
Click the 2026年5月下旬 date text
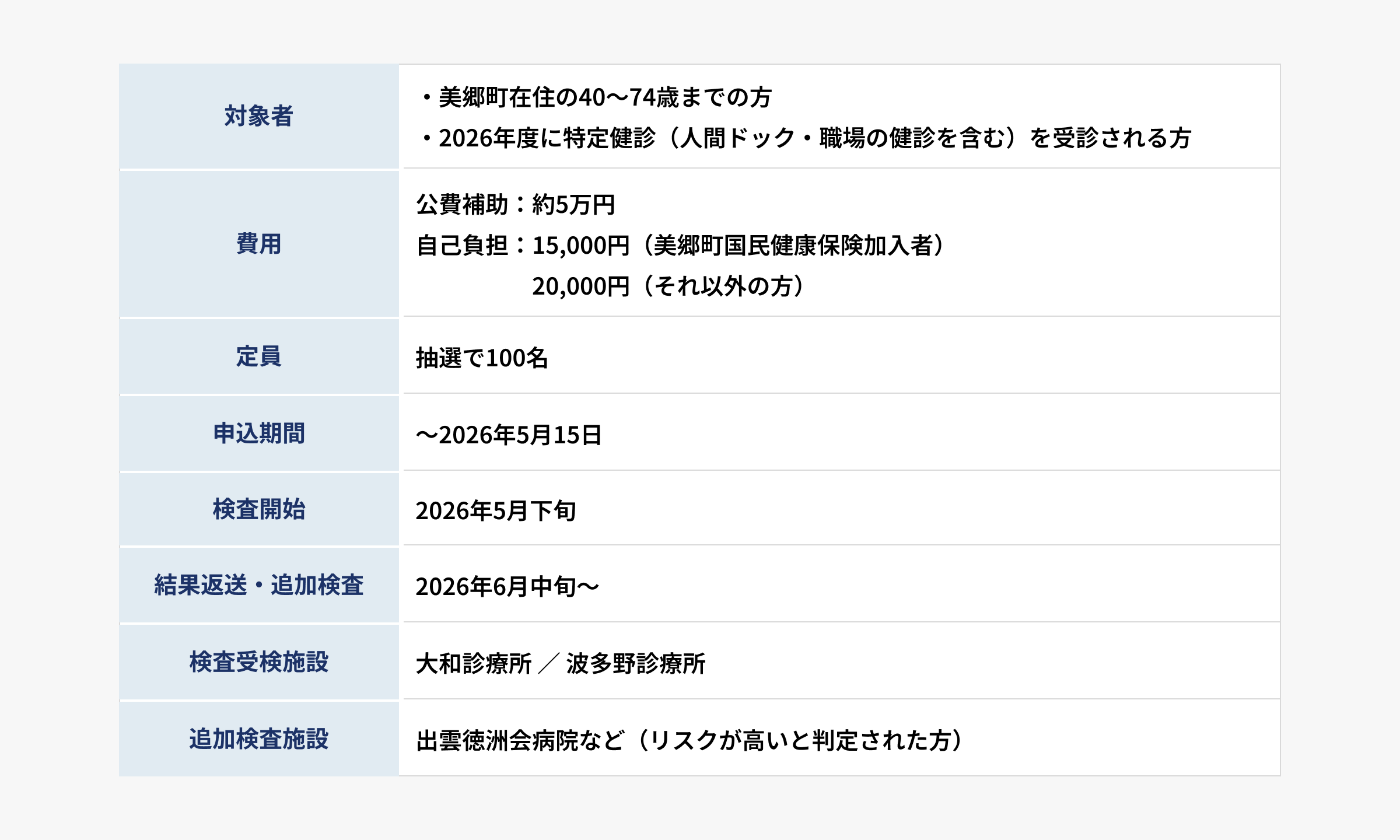(496, 511)
